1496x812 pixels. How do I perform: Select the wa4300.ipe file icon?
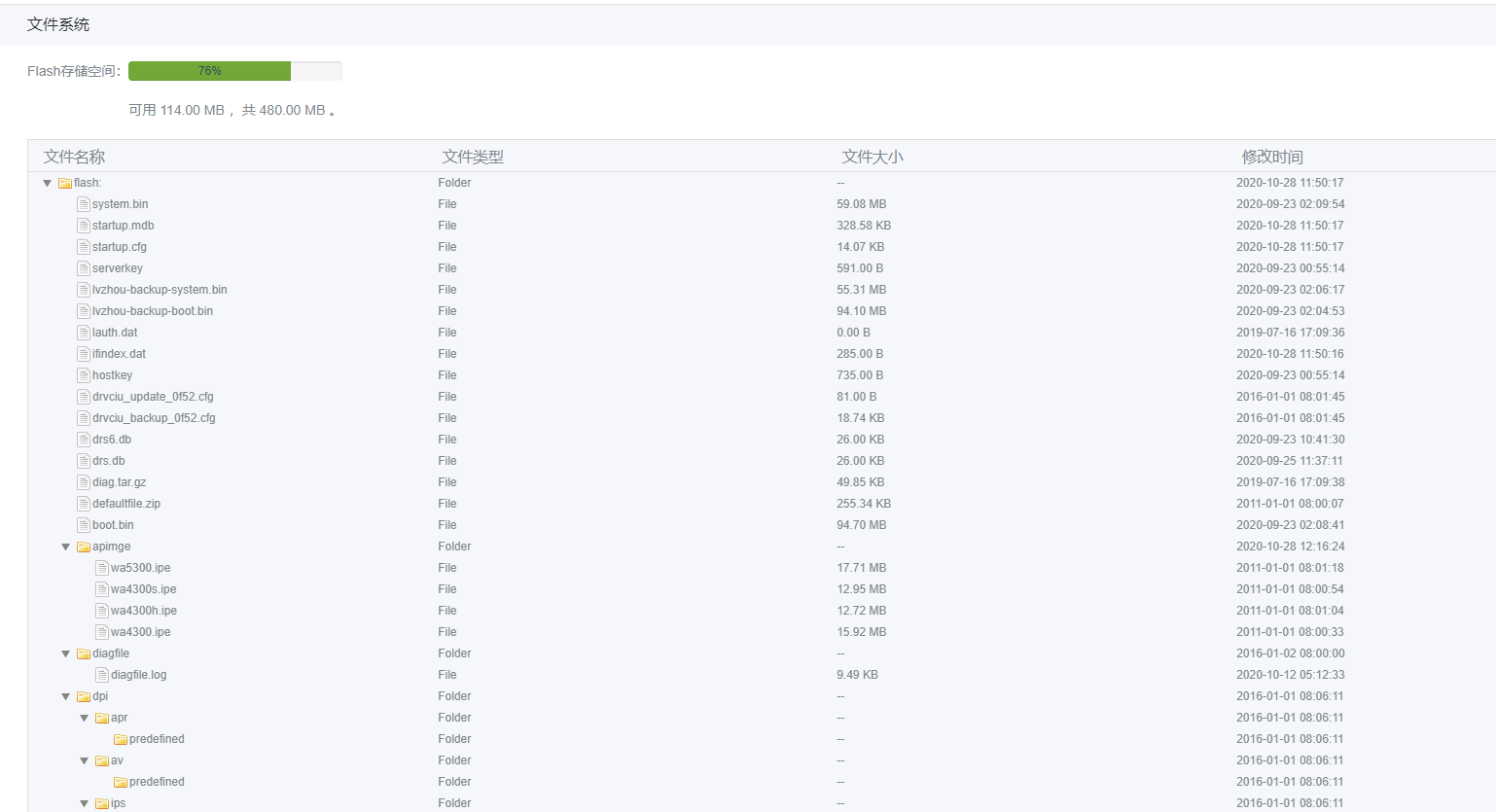click(x=102, y=632)
